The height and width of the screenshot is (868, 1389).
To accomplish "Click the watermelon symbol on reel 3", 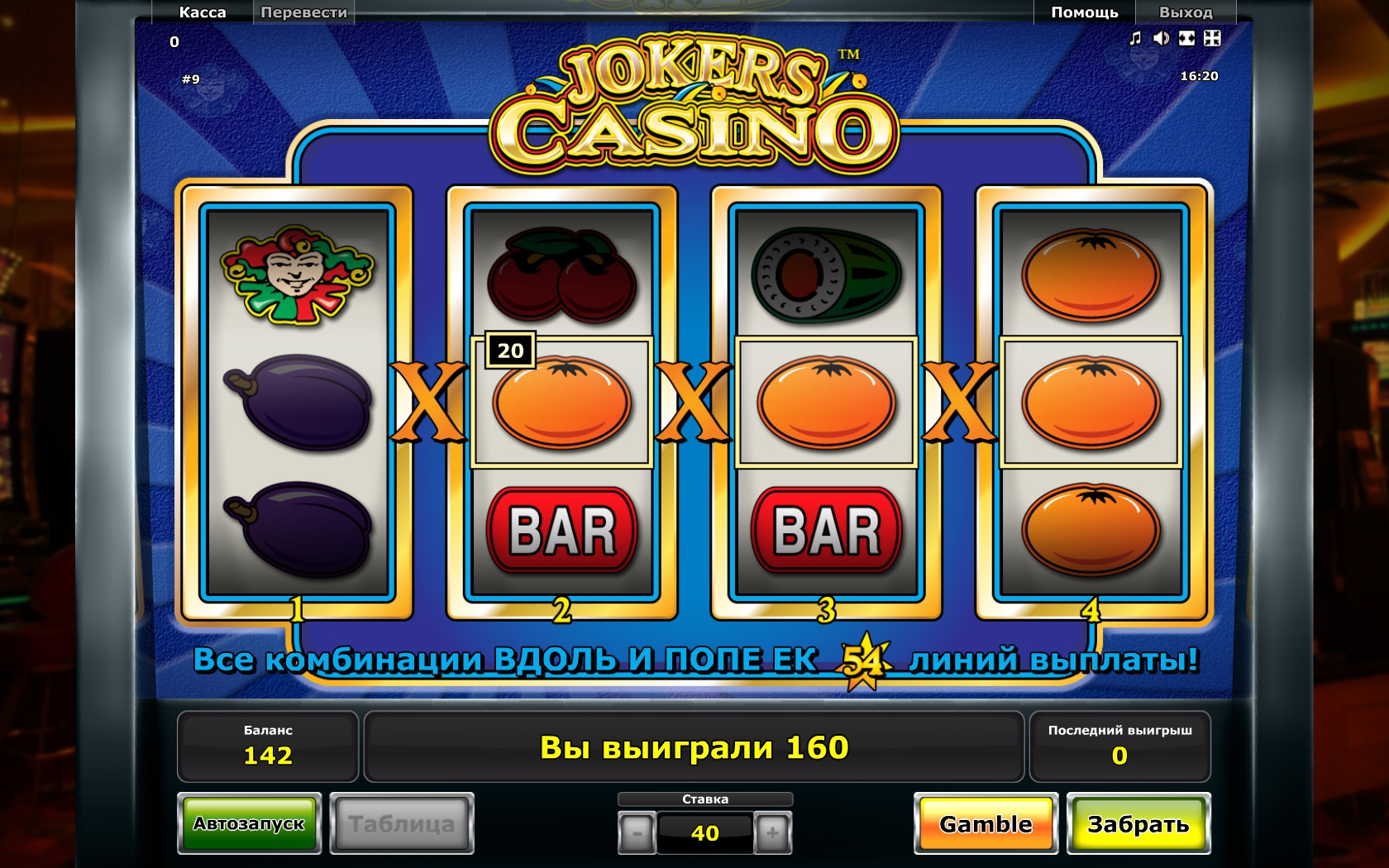I will [x=827, y=274].
